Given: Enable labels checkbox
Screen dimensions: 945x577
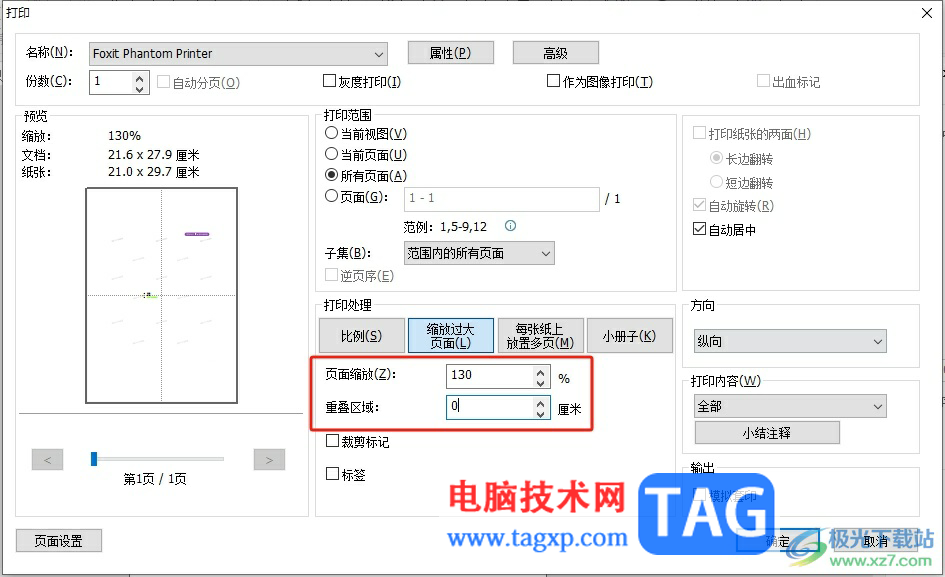Looking at the screenshot, I should point(332,474).
